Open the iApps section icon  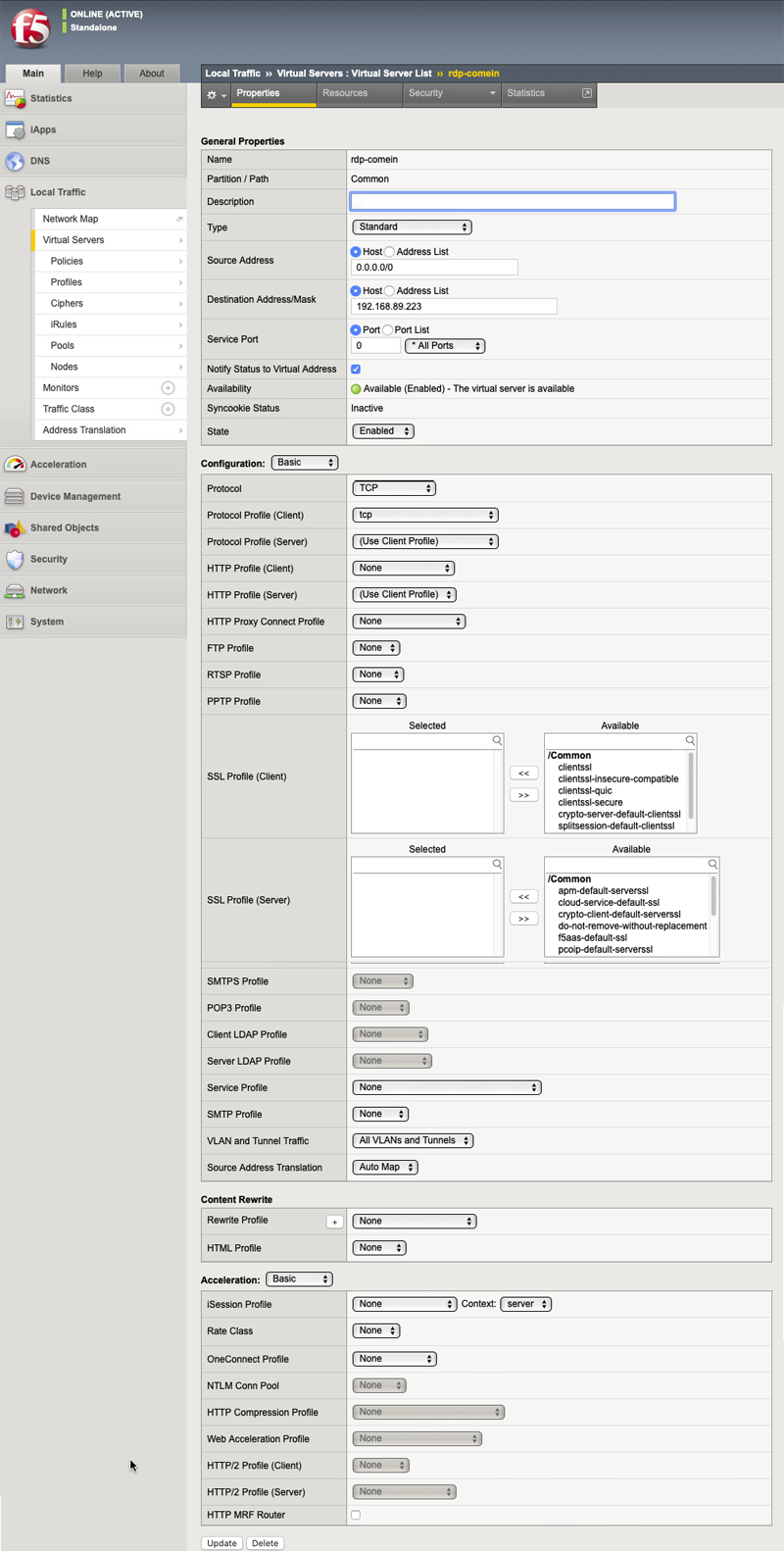pos(15,129)
